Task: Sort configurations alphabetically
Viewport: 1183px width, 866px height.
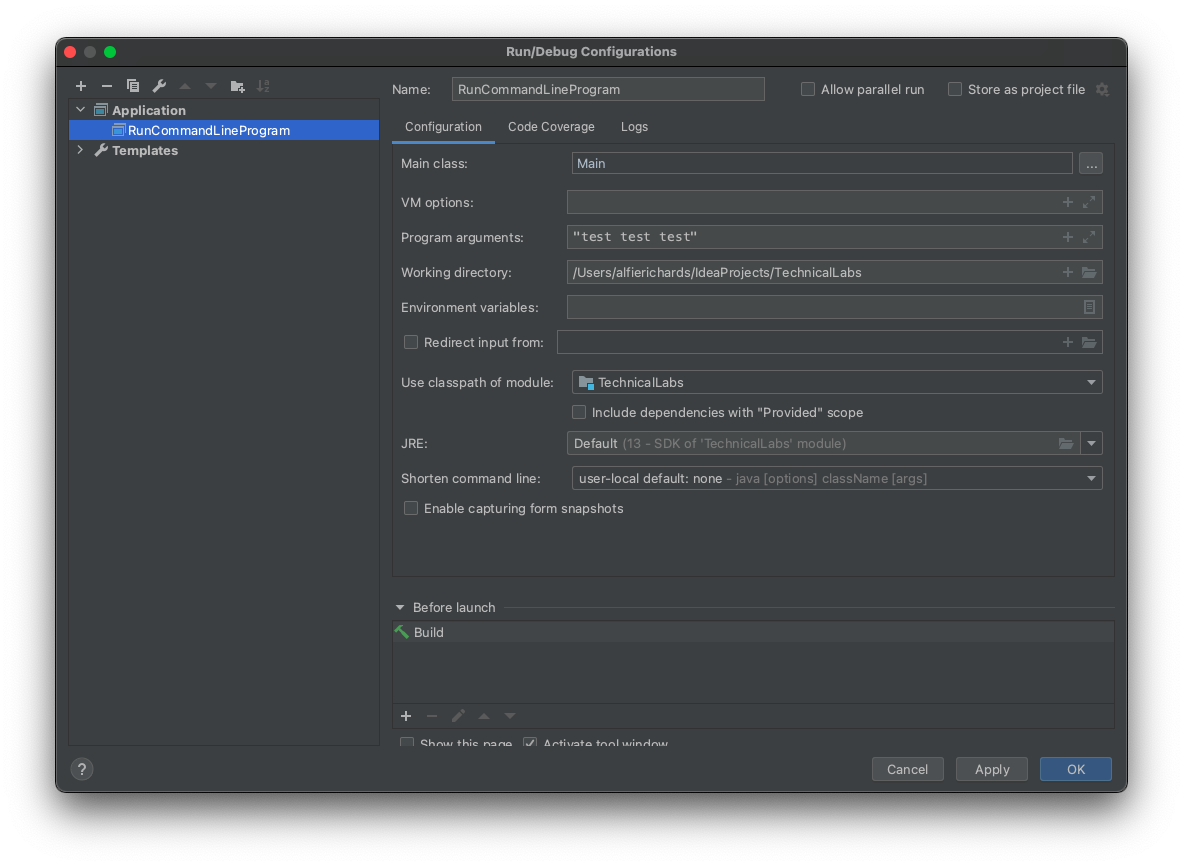Action: (263, 86)
